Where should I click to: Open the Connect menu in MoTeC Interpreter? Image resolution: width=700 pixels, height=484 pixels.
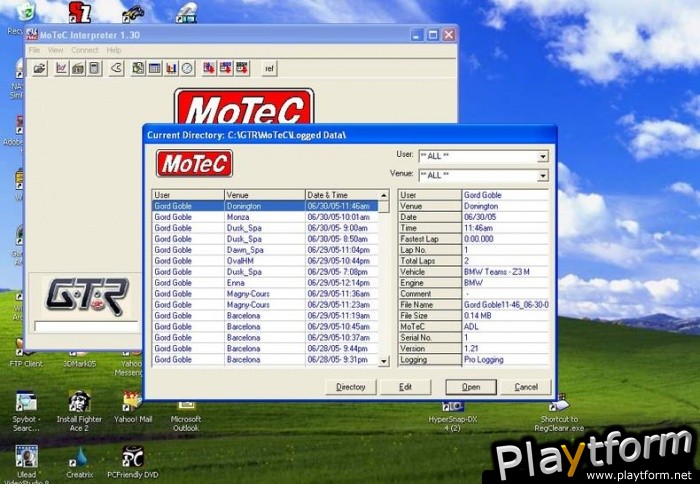84,50
